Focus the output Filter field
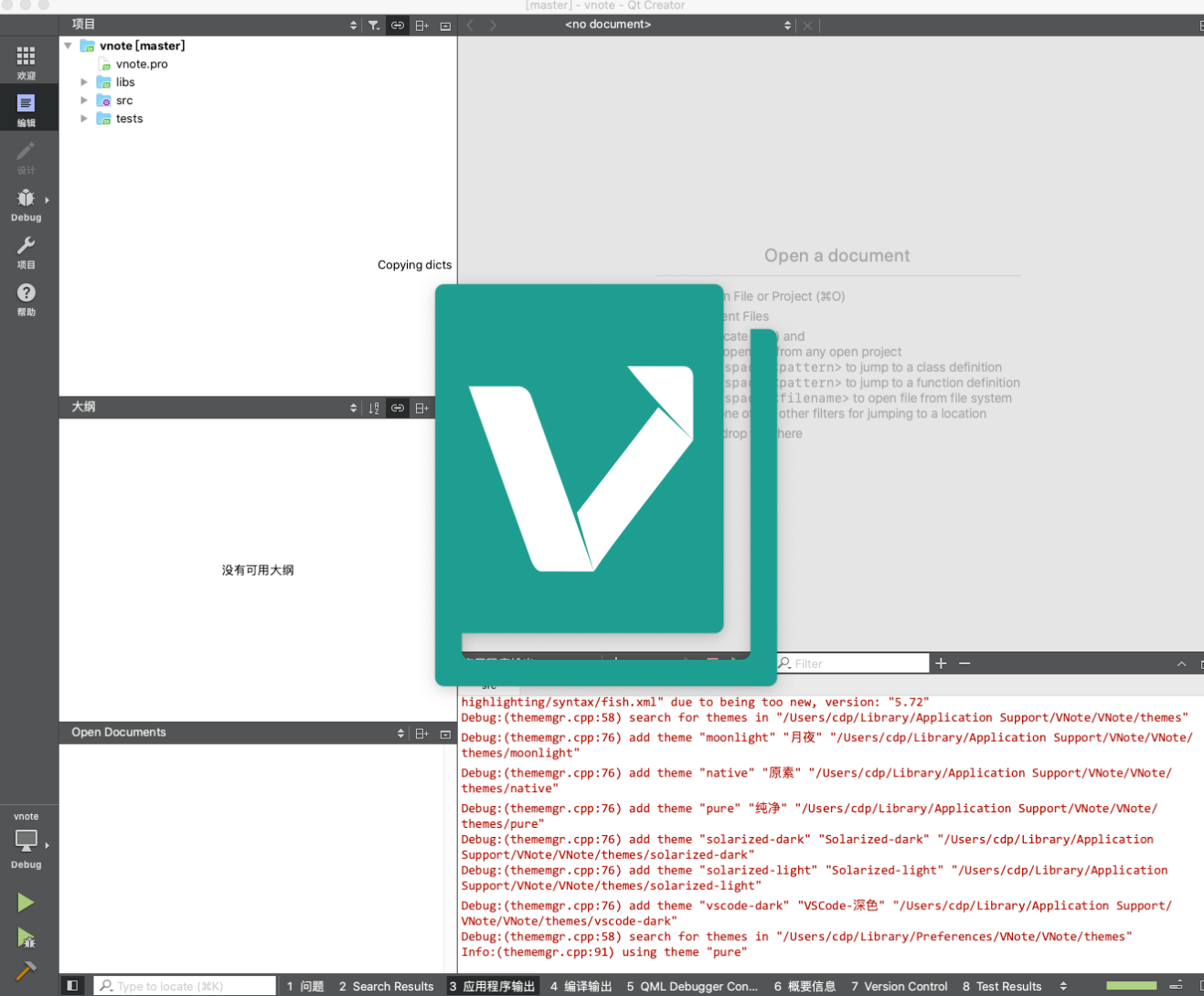The width and height of the screenshot is (1204, 996). tap(853, 663)
